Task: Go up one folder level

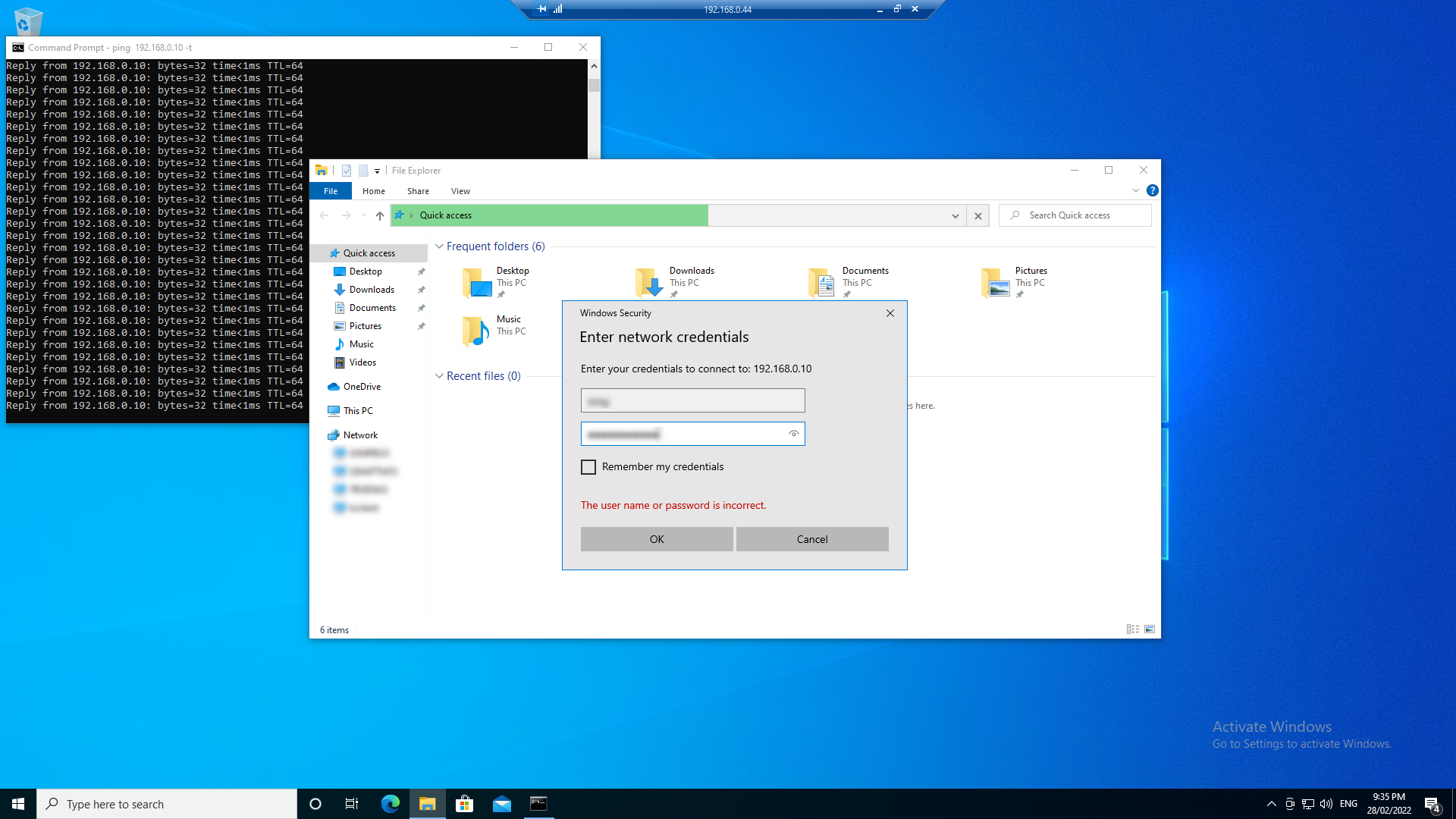Action: (379, 216)
